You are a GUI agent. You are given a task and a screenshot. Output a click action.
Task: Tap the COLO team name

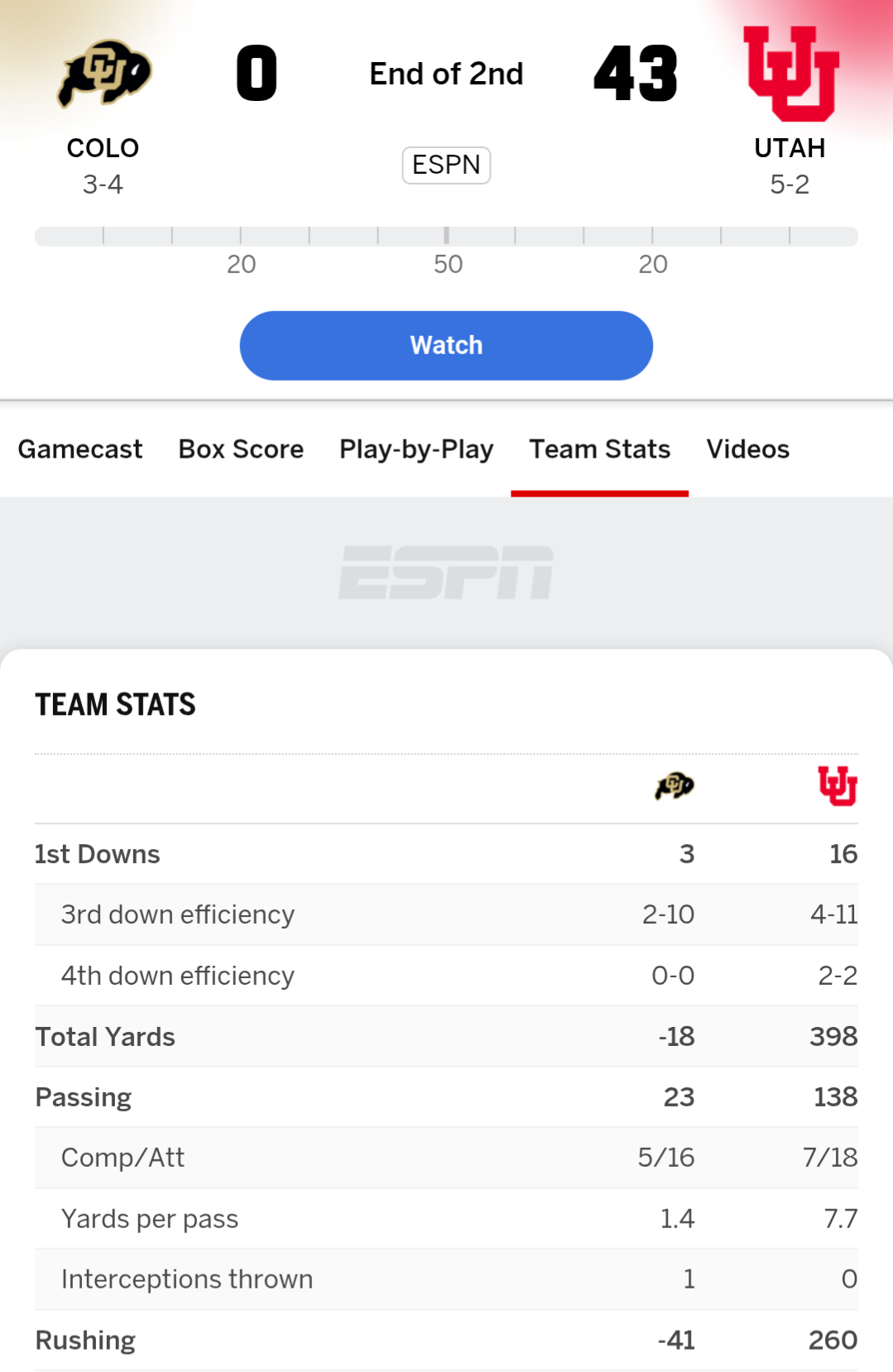(x=103, y=148)
